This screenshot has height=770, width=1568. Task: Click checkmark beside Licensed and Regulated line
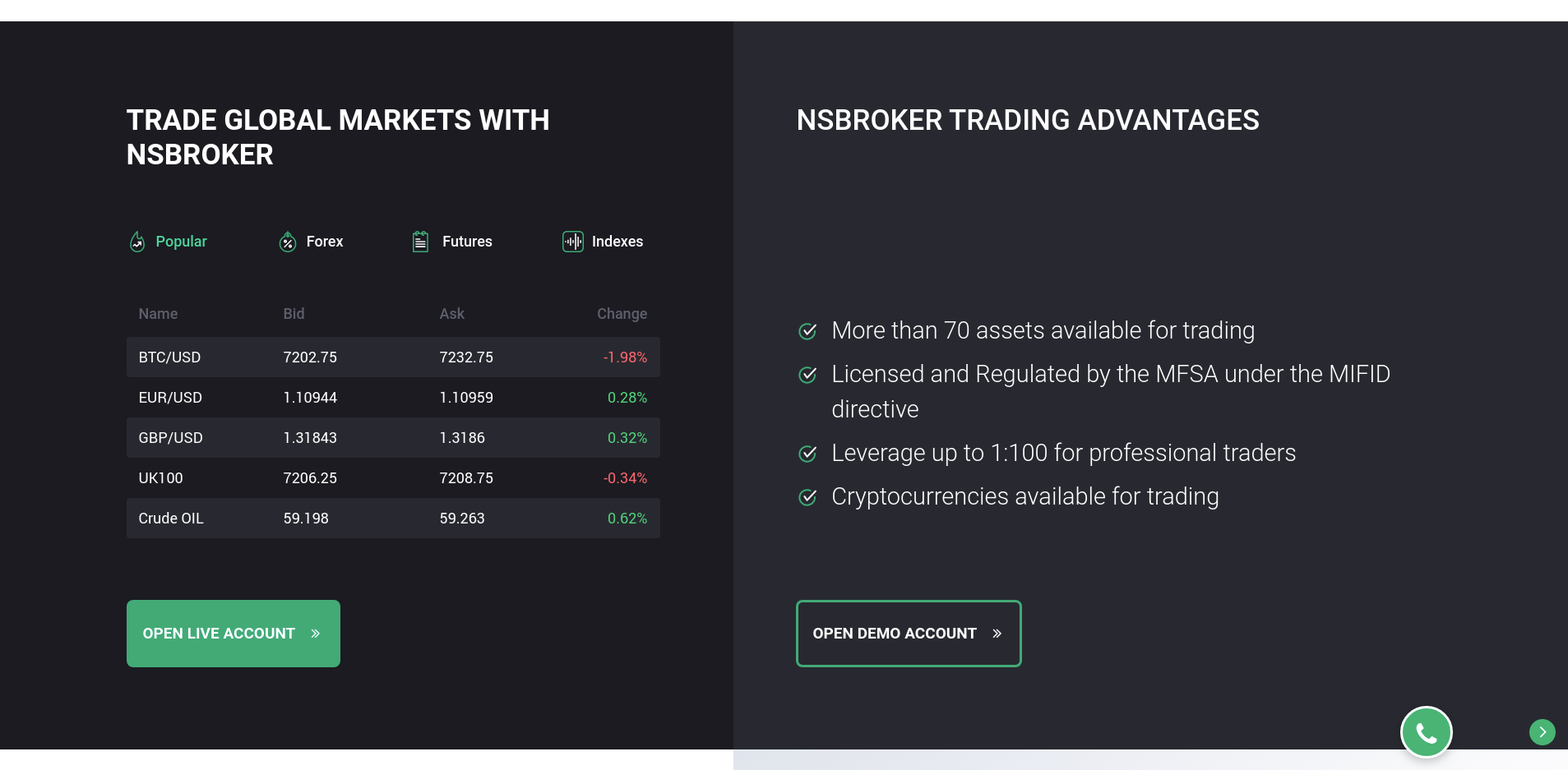coord(808,375)
